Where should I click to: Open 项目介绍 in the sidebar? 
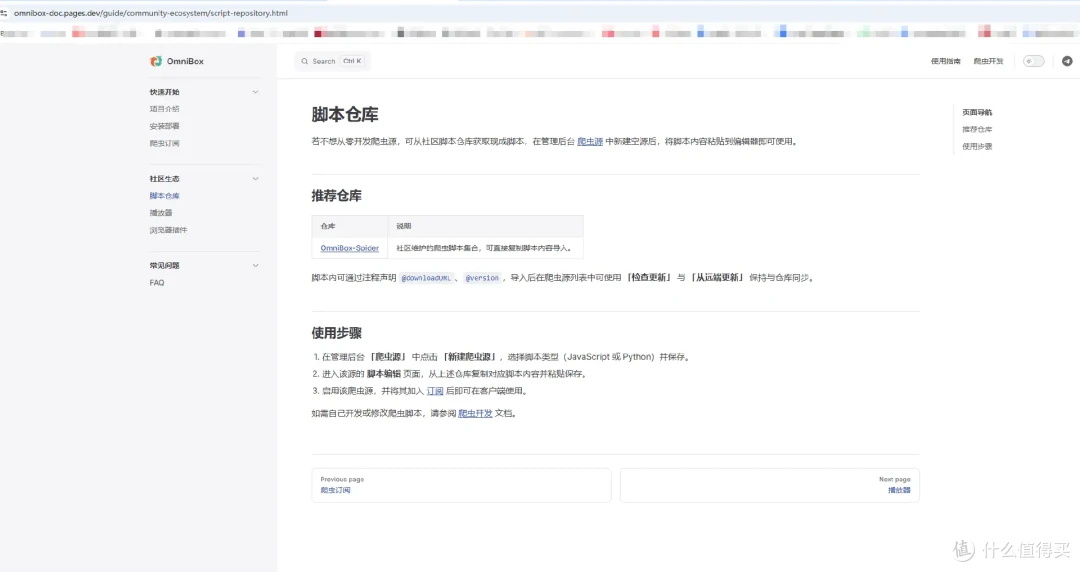coord(165,109)
